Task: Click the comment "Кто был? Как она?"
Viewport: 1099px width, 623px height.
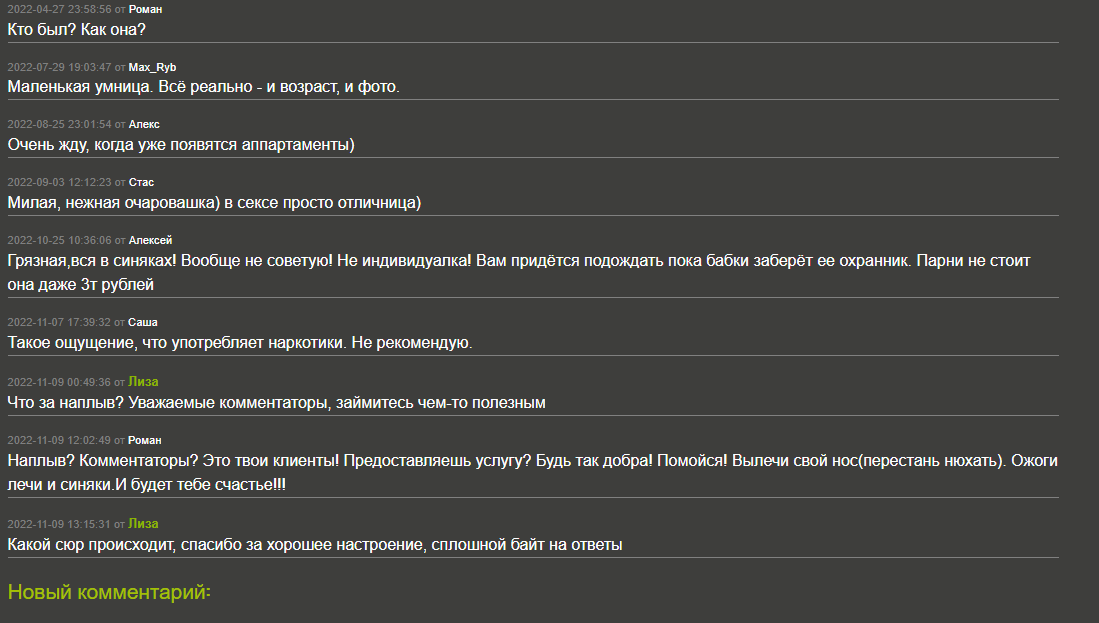Action: [77, 29]
